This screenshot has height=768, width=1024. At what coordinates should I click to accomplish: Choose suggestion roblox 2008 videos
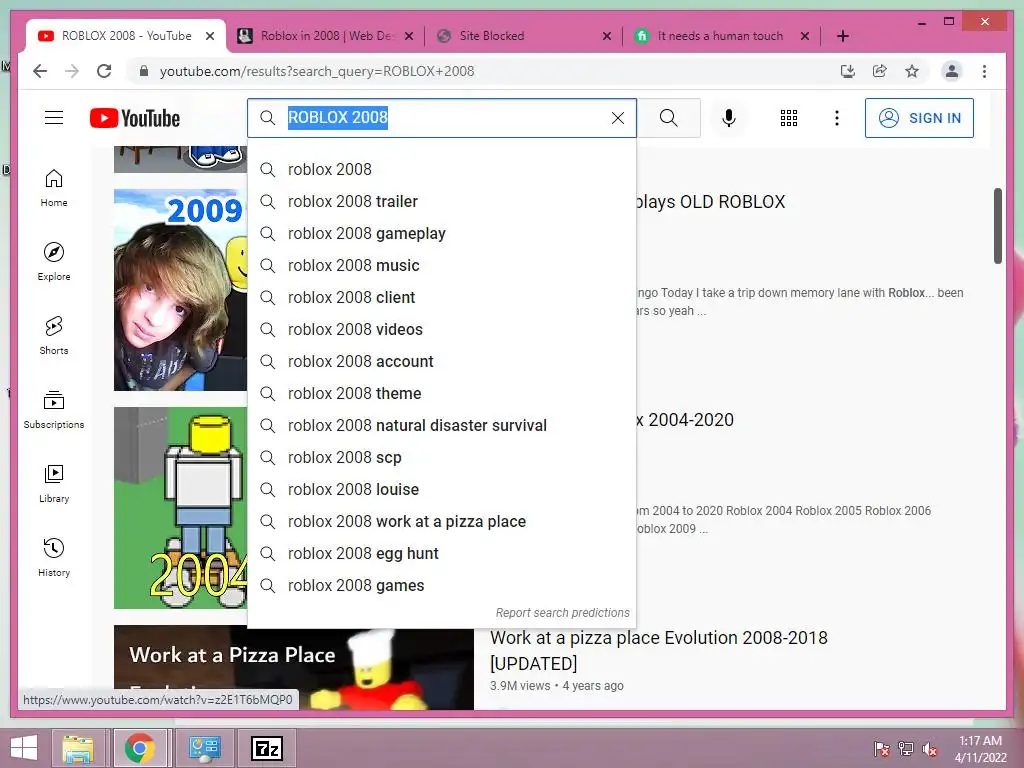[442, 329]
